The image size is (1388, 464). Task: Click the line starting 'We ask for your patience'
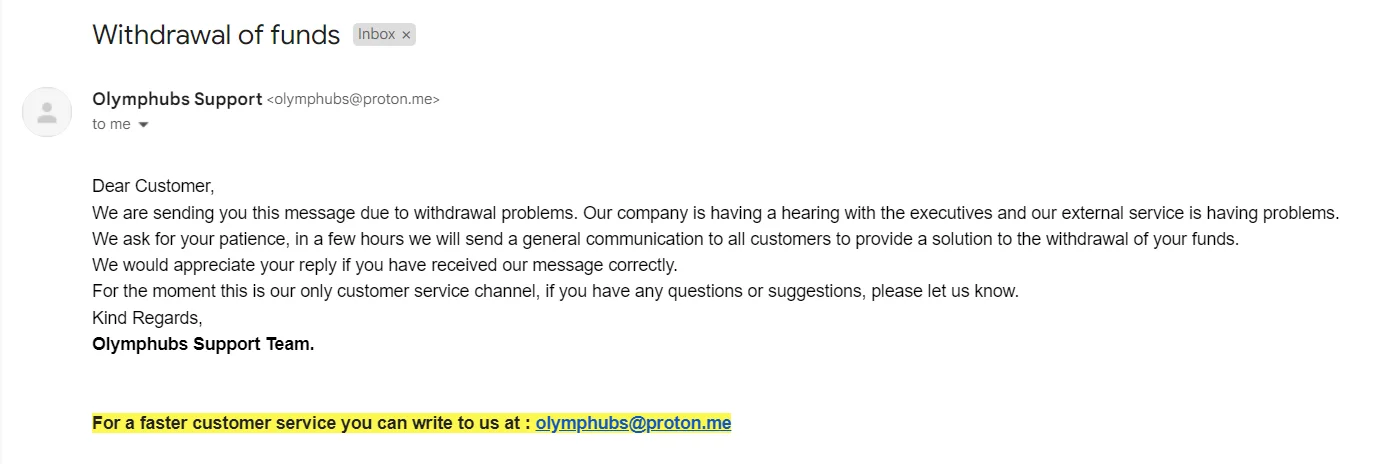[x=400, y=239]
